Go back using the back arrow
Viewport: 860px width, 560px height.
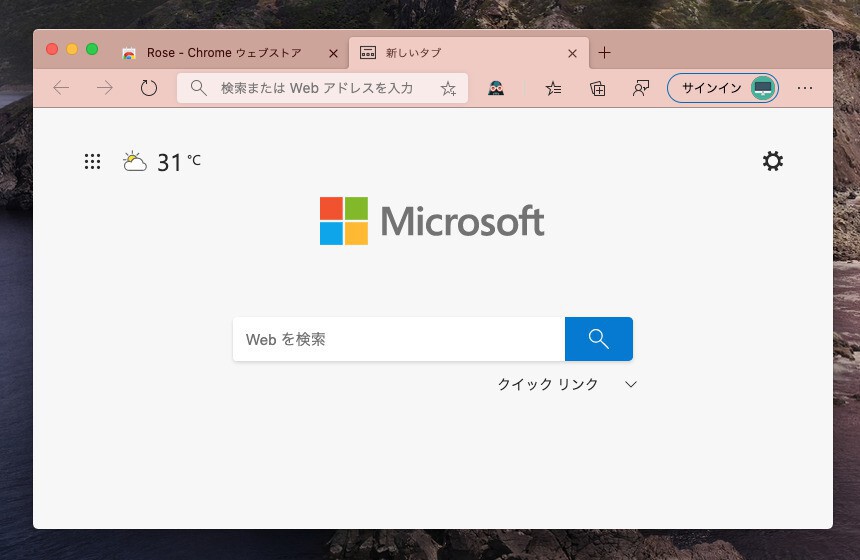(61, 88)
